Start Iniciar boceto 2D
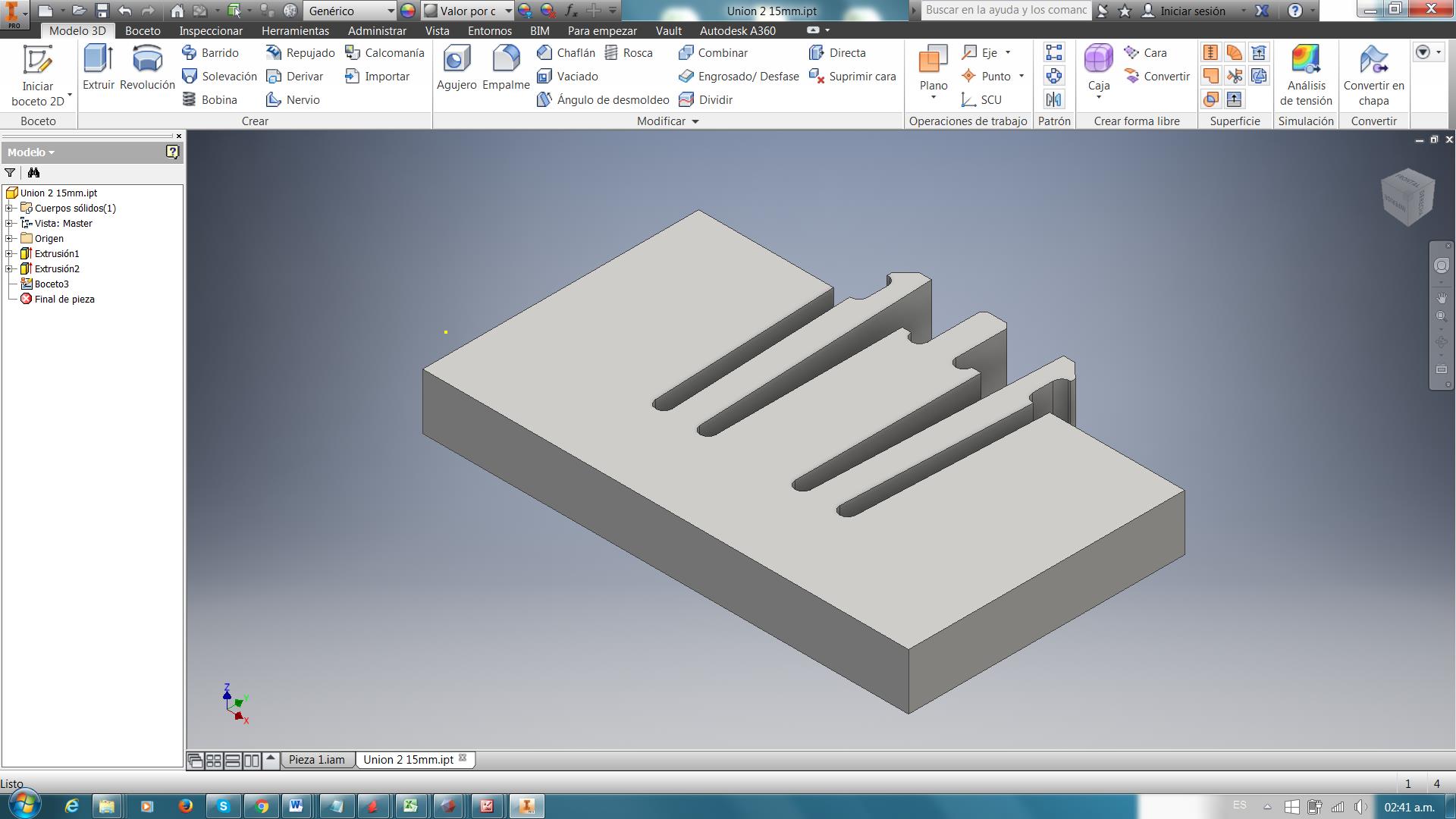Viewport: 1456px width, 819px height. coord(37,74)
